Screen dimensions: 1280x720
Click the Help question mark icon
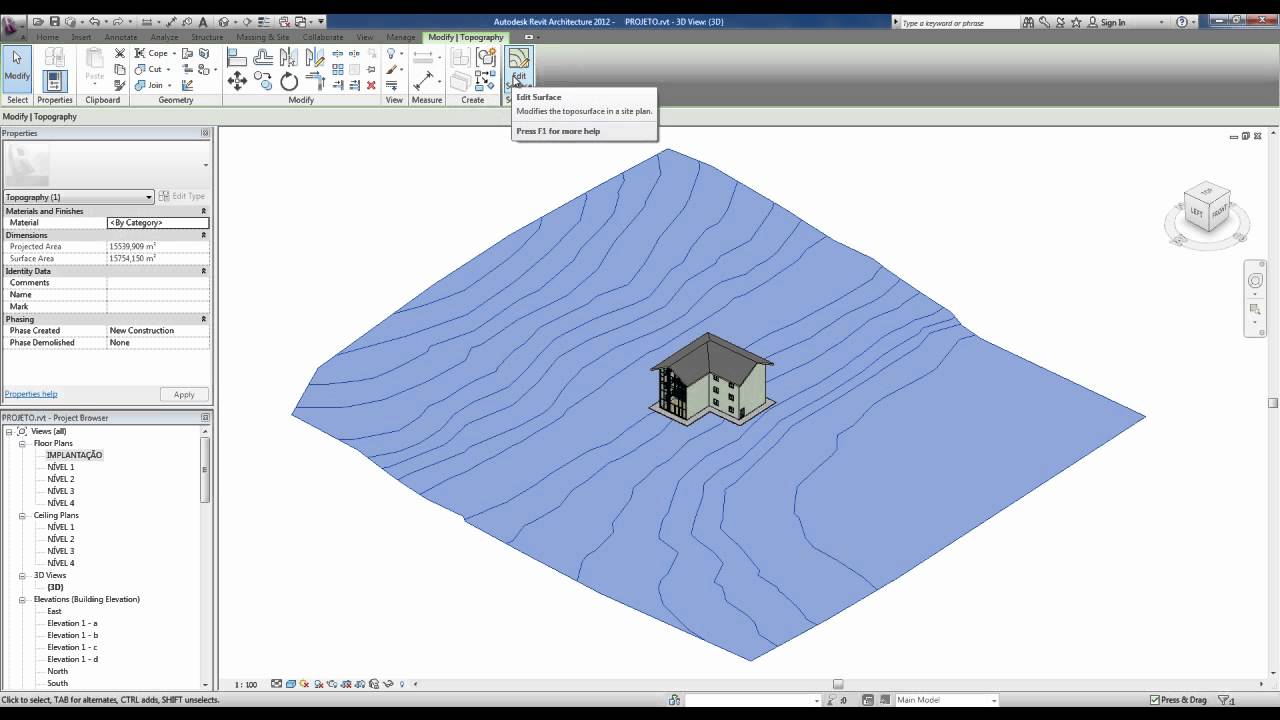point(1182,22)
